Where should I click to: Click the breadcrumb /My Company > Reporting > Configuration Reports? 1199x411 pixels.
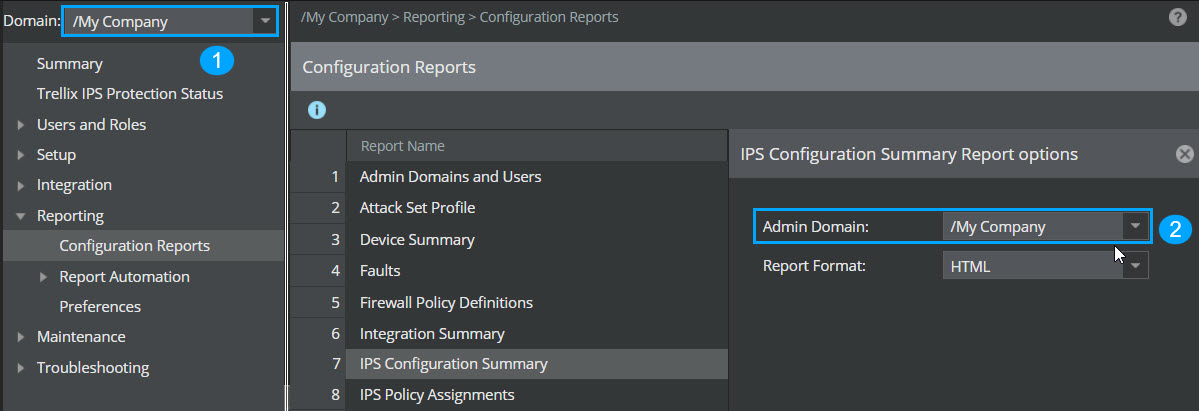tap(460, 17)
